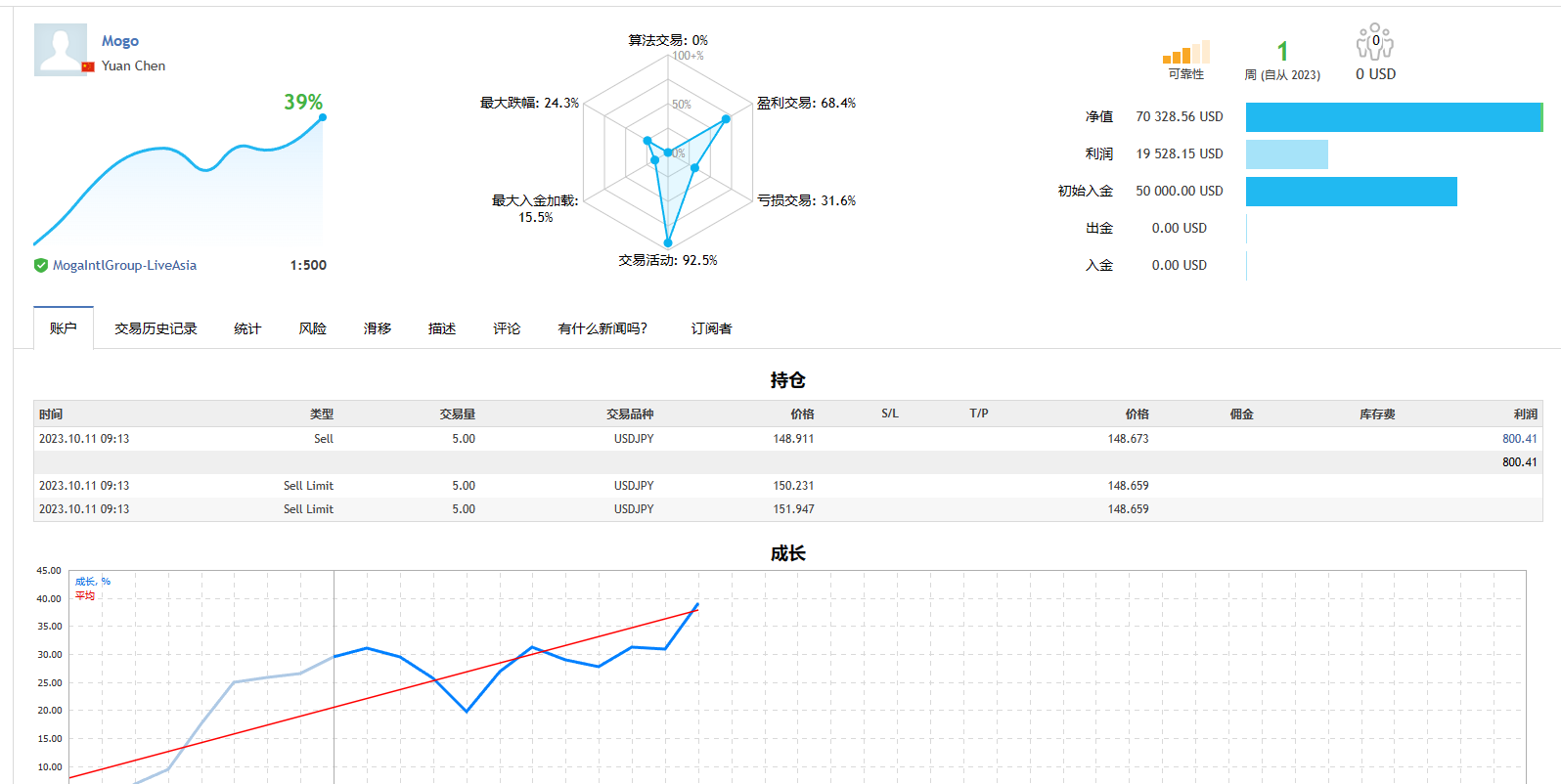Image resolution: width=1561 pixels, height=784 pixels.
Task: Click the 交易活动: 92.5% radar label
Action: pos(668,260)
